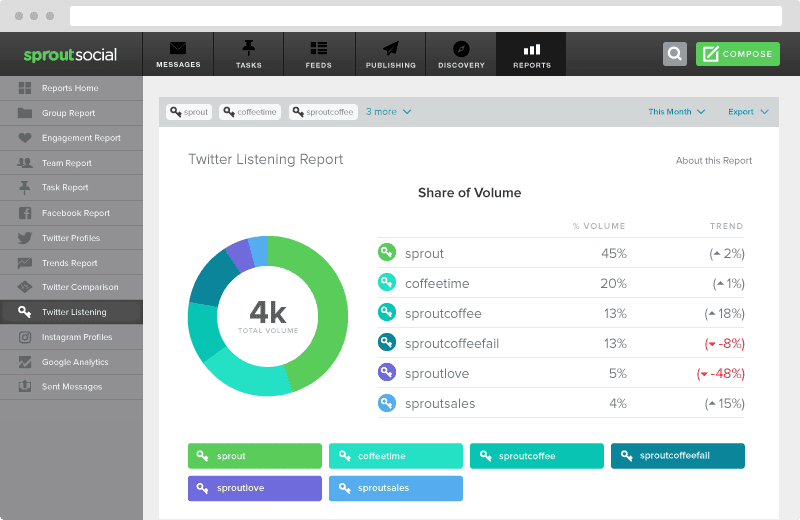Click the sproutcoffeefail key icon in table

(x=387, y=343)
